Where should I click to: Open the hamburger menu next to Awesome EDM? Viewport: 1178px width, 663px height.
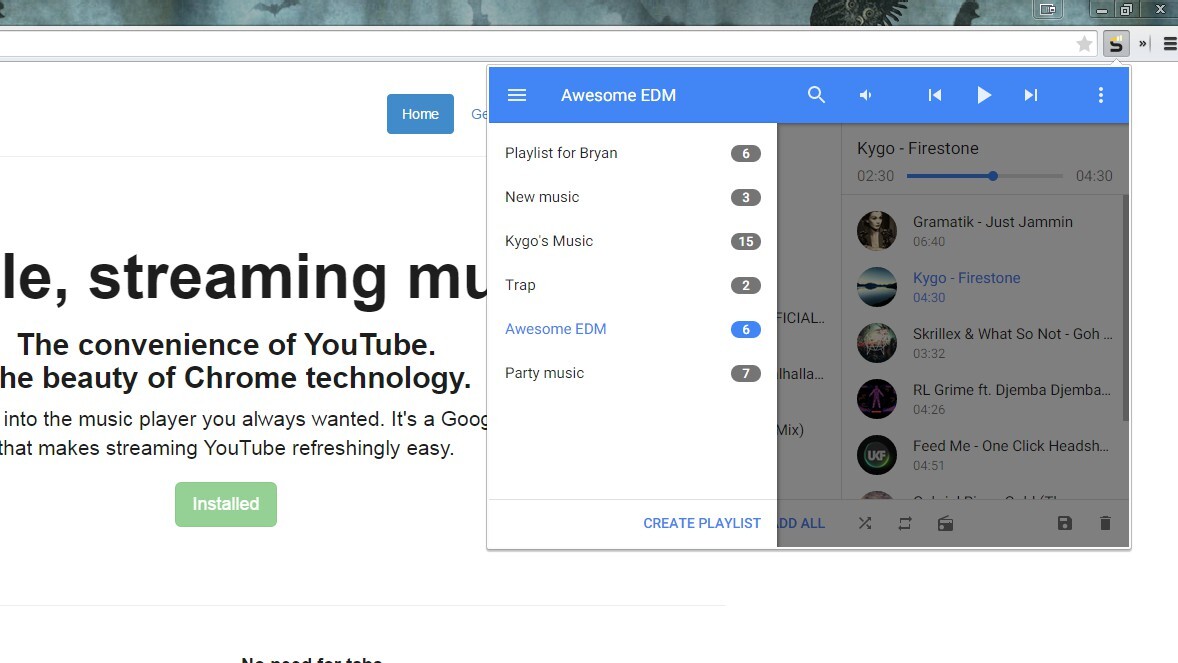517,94
